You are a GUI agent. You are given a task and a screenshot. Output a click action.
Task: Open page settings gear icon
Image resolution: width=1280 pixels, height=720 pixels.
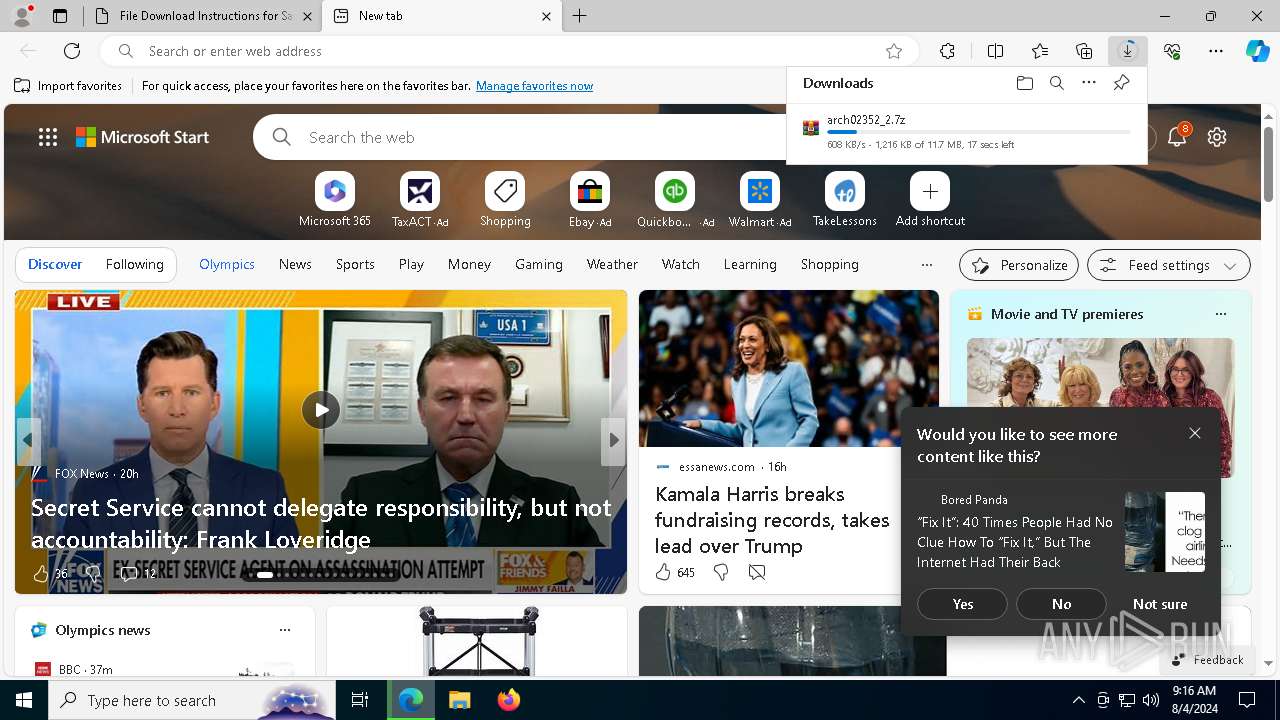click(1217, 137)
